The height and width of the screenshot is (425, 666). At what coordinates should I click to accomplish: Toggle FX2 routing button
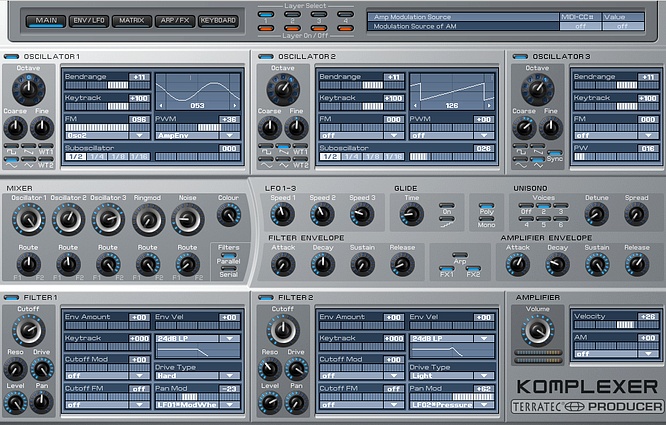pyautogui.click(x=473, y=268)
